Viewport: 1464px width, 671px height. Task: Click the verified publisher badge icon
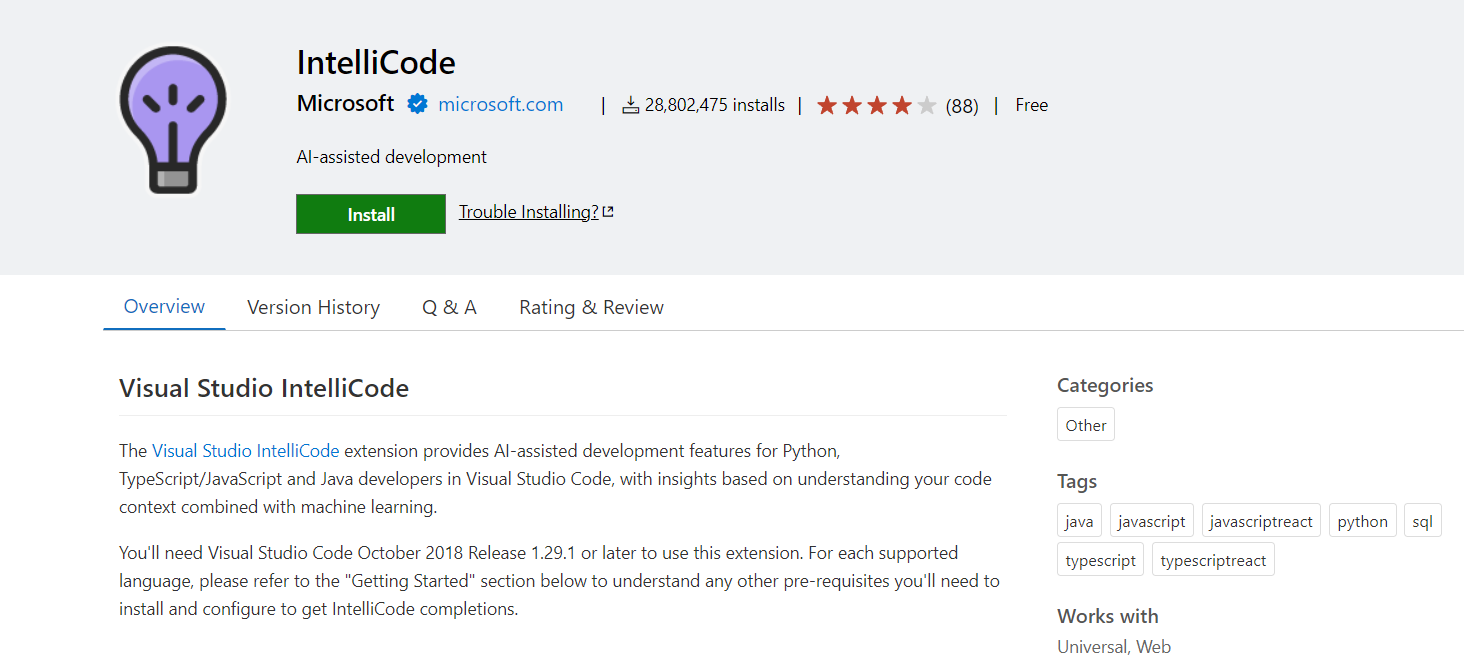pyautogui.click(x=417, y=104)
